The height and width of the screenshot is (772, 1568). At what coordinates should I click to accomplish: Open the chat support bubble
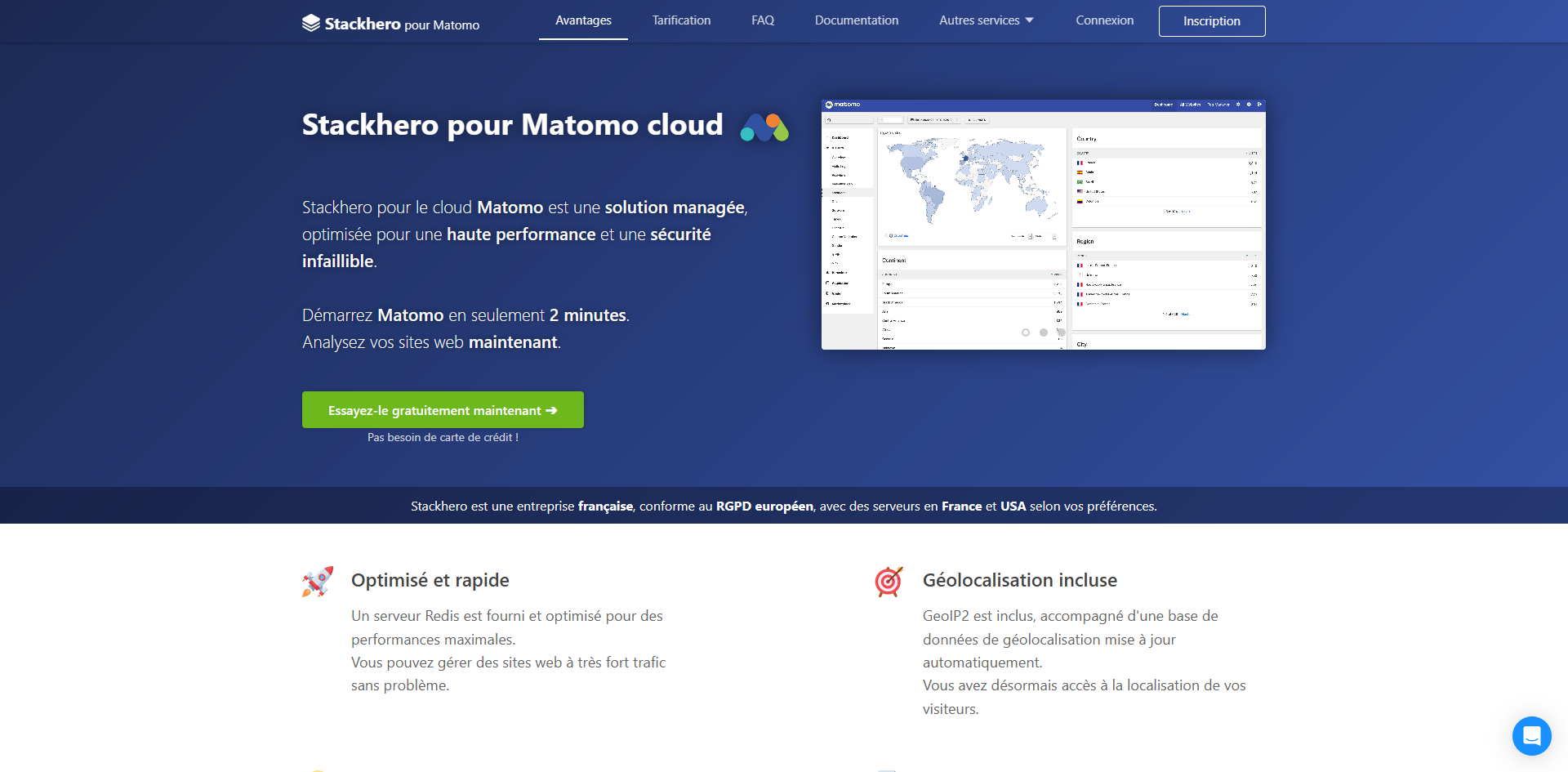1531,736
